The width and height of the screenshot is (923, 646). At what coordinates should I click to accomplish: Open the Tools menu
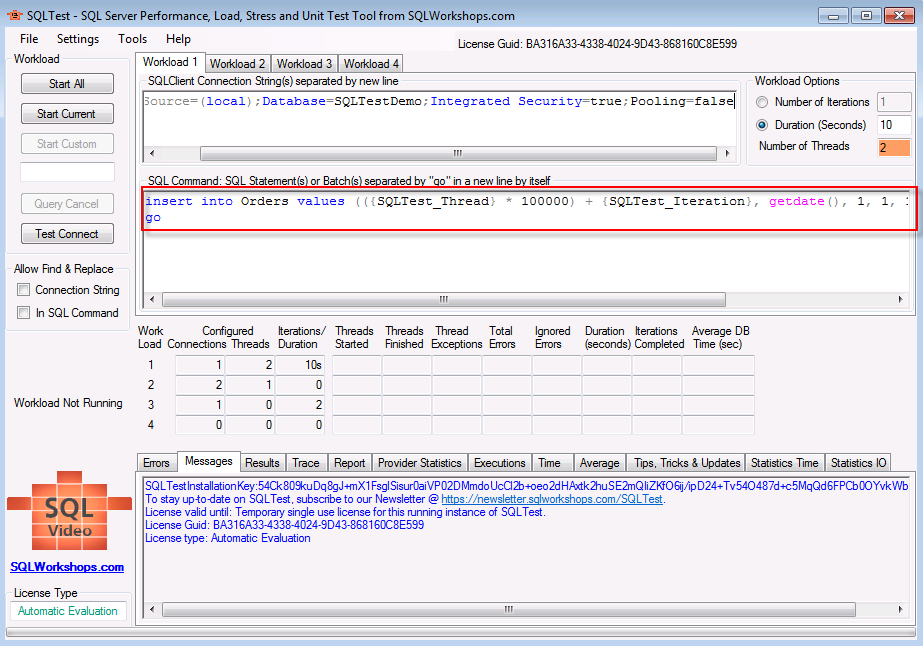132,39
